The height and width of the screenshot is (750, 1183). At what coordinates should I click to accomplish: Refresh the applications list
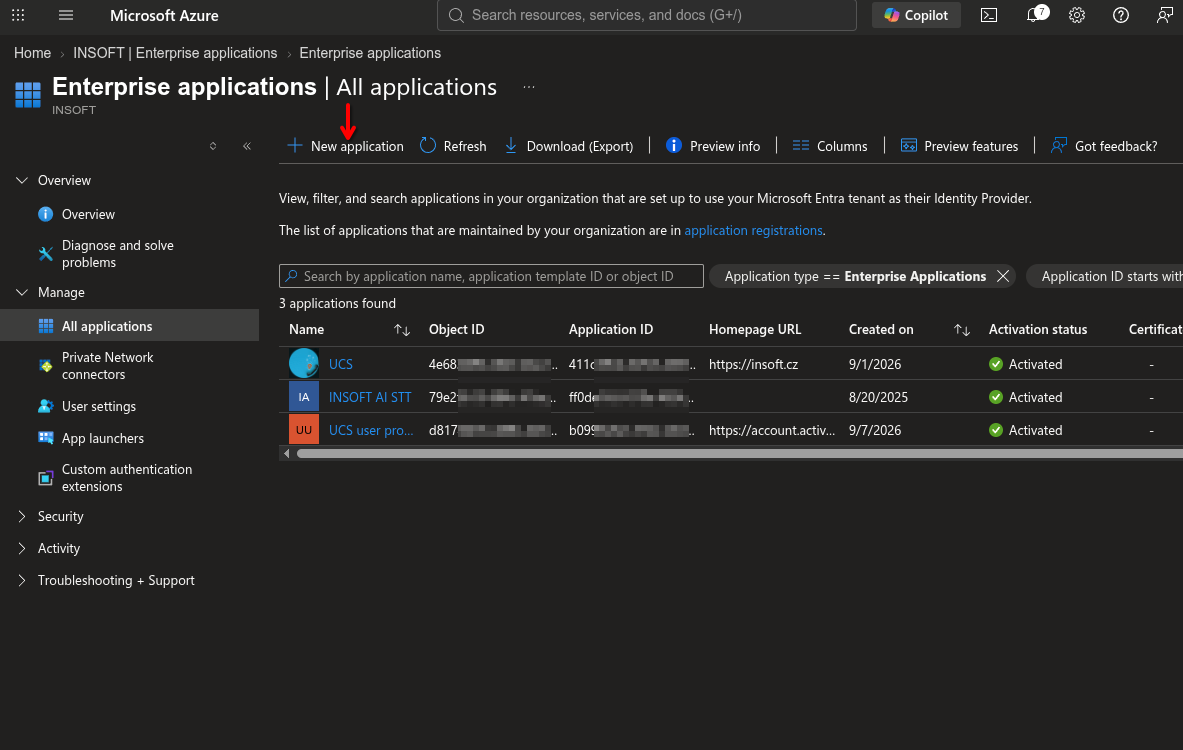pyautogui.click(x=453, y=146)
